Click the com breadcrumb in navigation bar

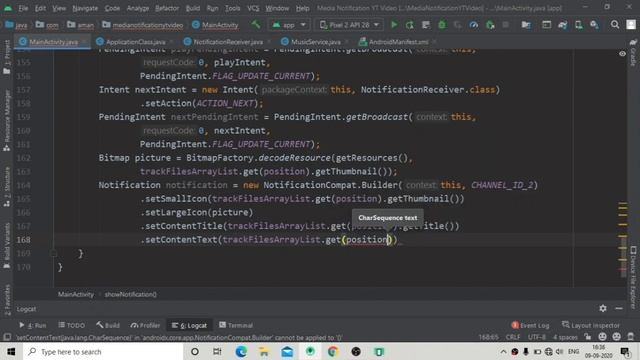[47, 25]
